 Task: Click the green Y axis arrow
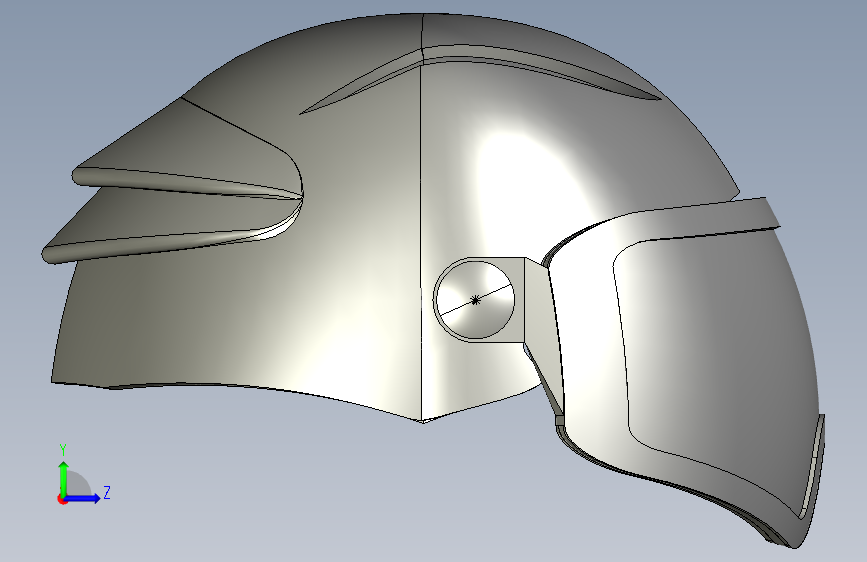pos(64,478)
